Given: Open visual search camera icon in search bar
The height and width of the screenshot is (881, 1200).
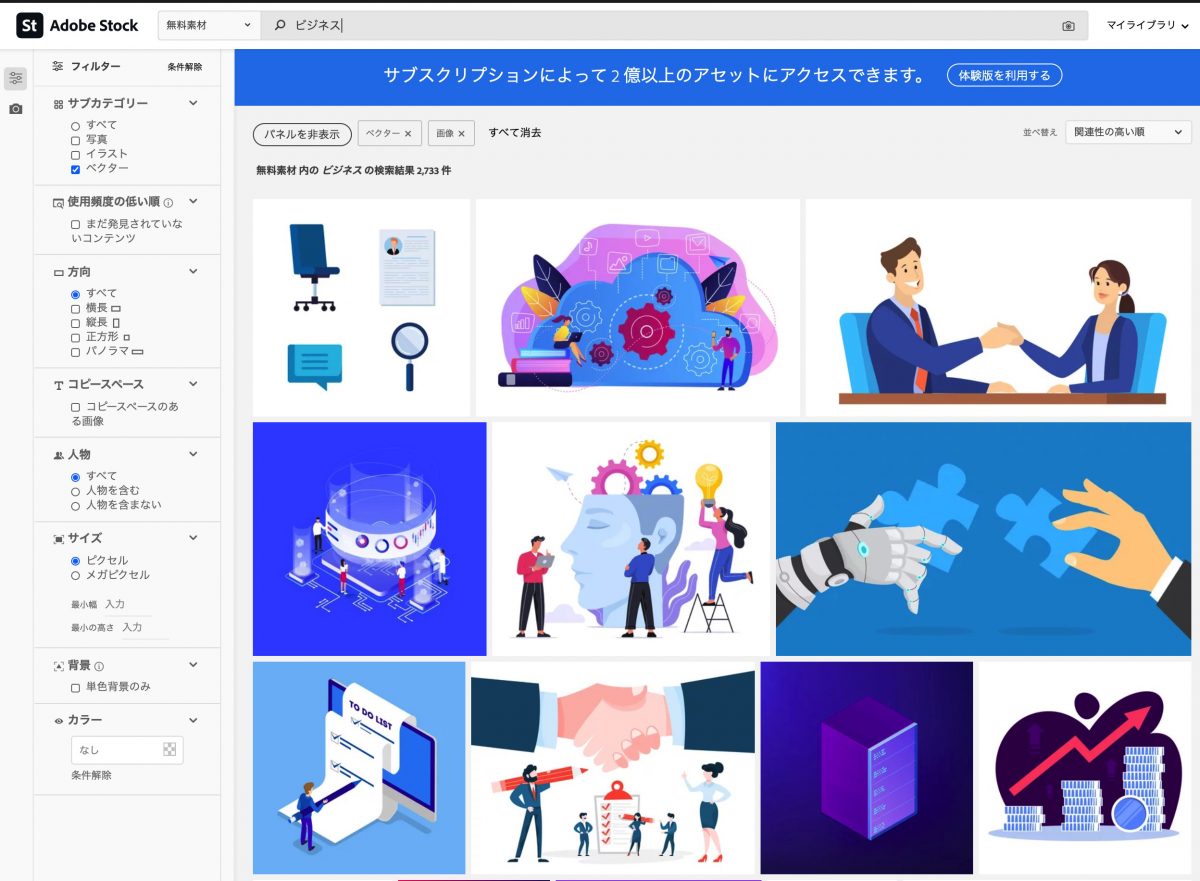Looking at the screenshot, I should click(x=1068, y=26).
